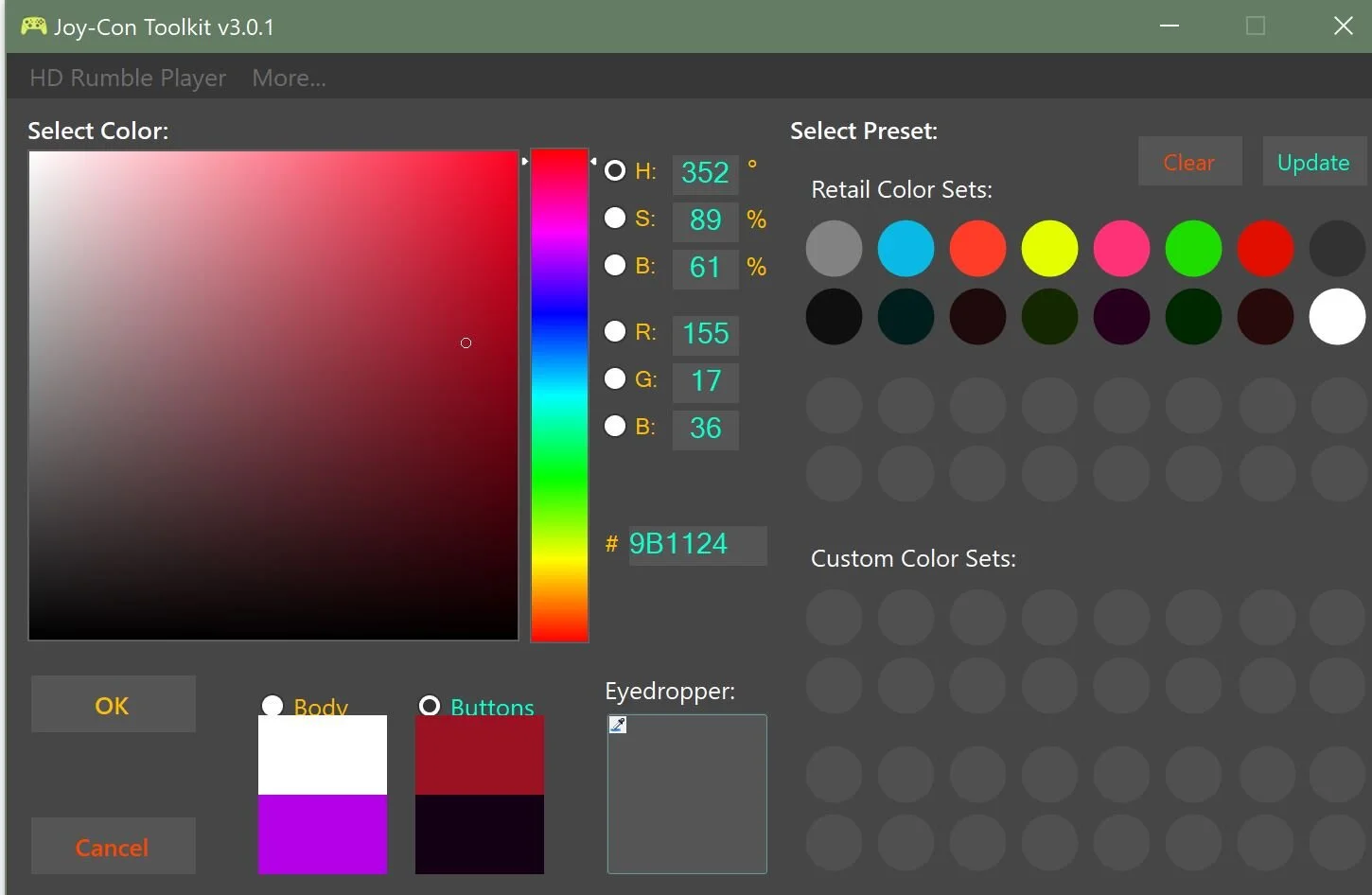Pick the neon orange-red retail preset
This screenshot has height=895, width=1372.
(x=977, y=248)
